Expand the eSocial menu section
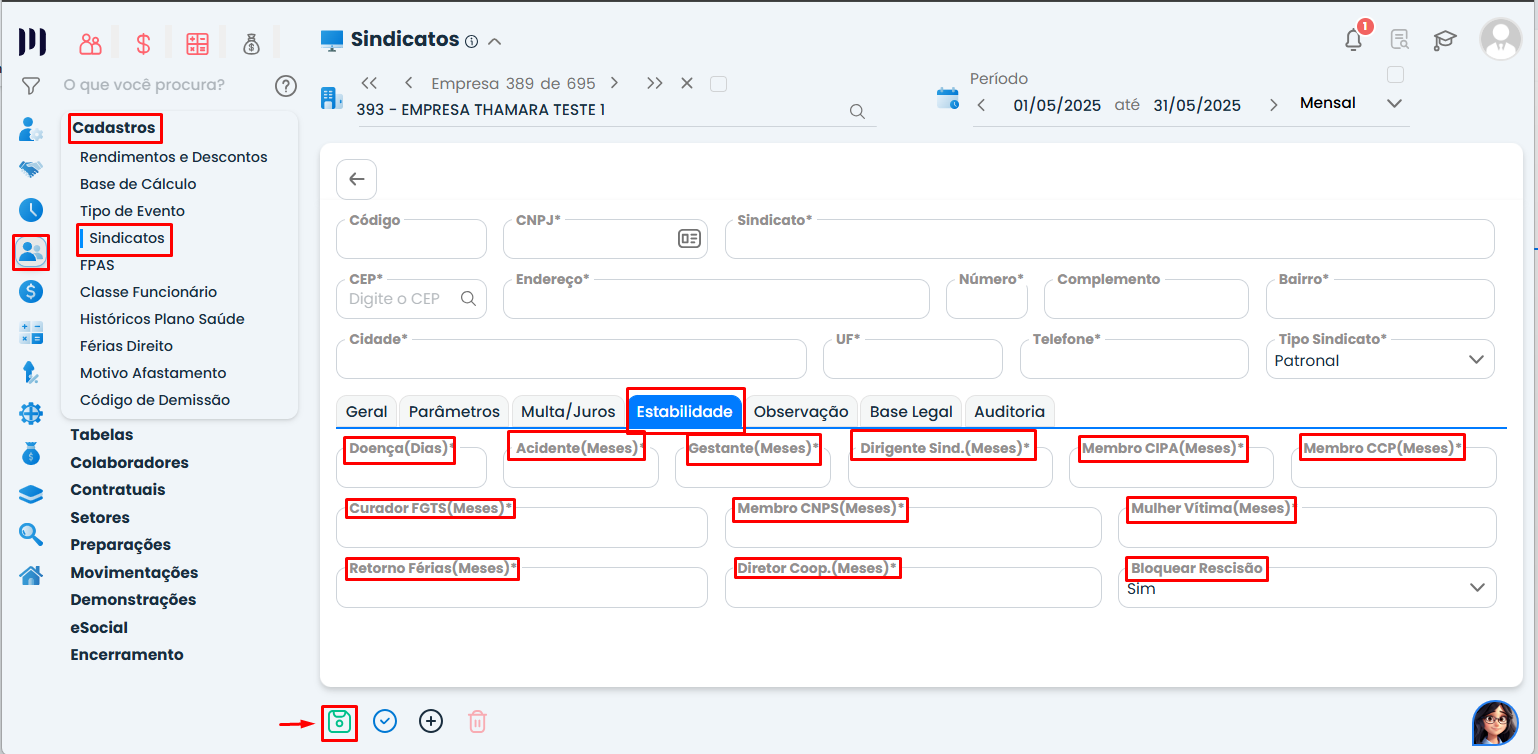The width and height of the screenshot is (1538, 754). [x=99, y=628]
